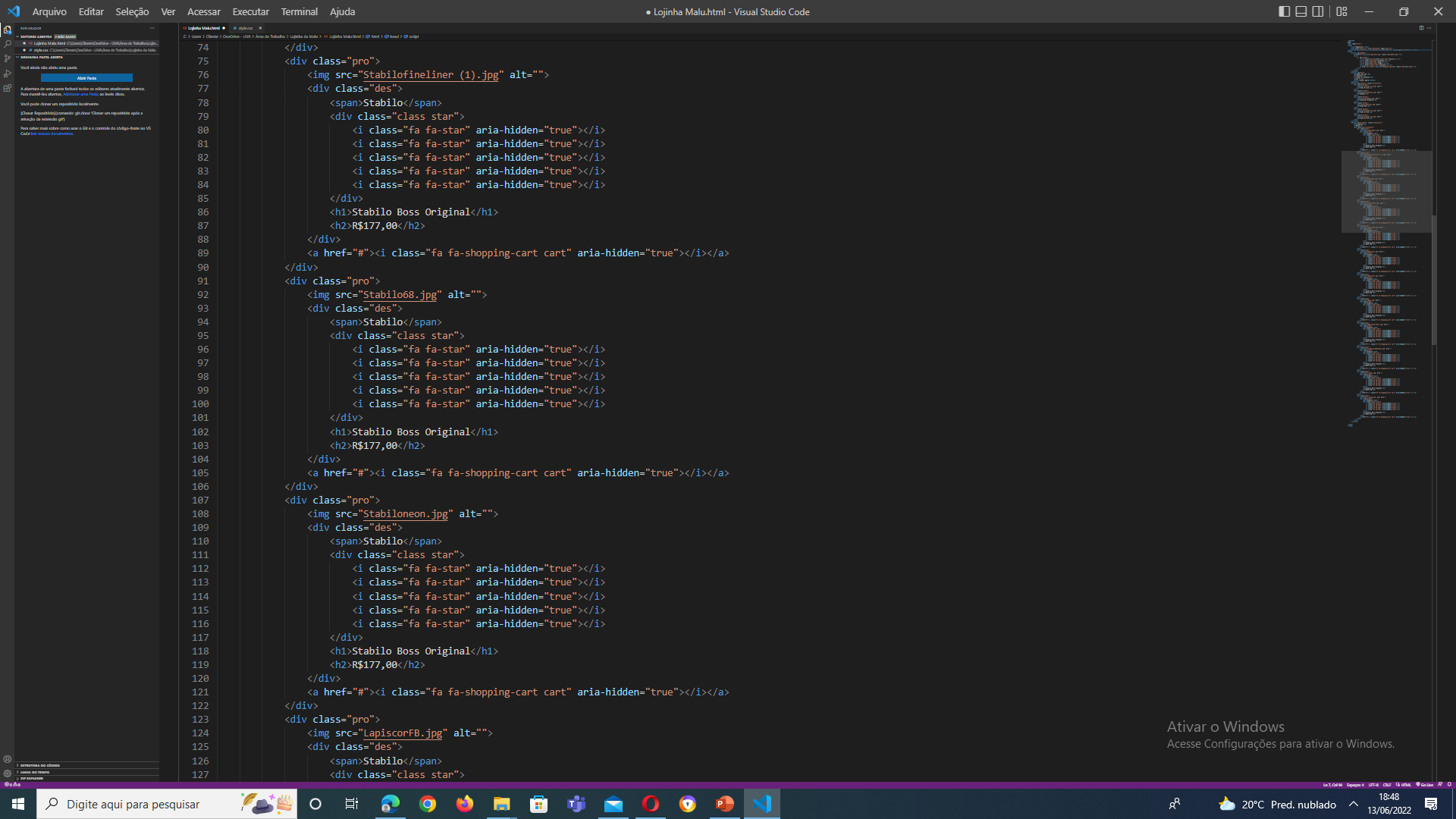Open Editar menu
1456x819 pixels.
click(x=91, y=11)
